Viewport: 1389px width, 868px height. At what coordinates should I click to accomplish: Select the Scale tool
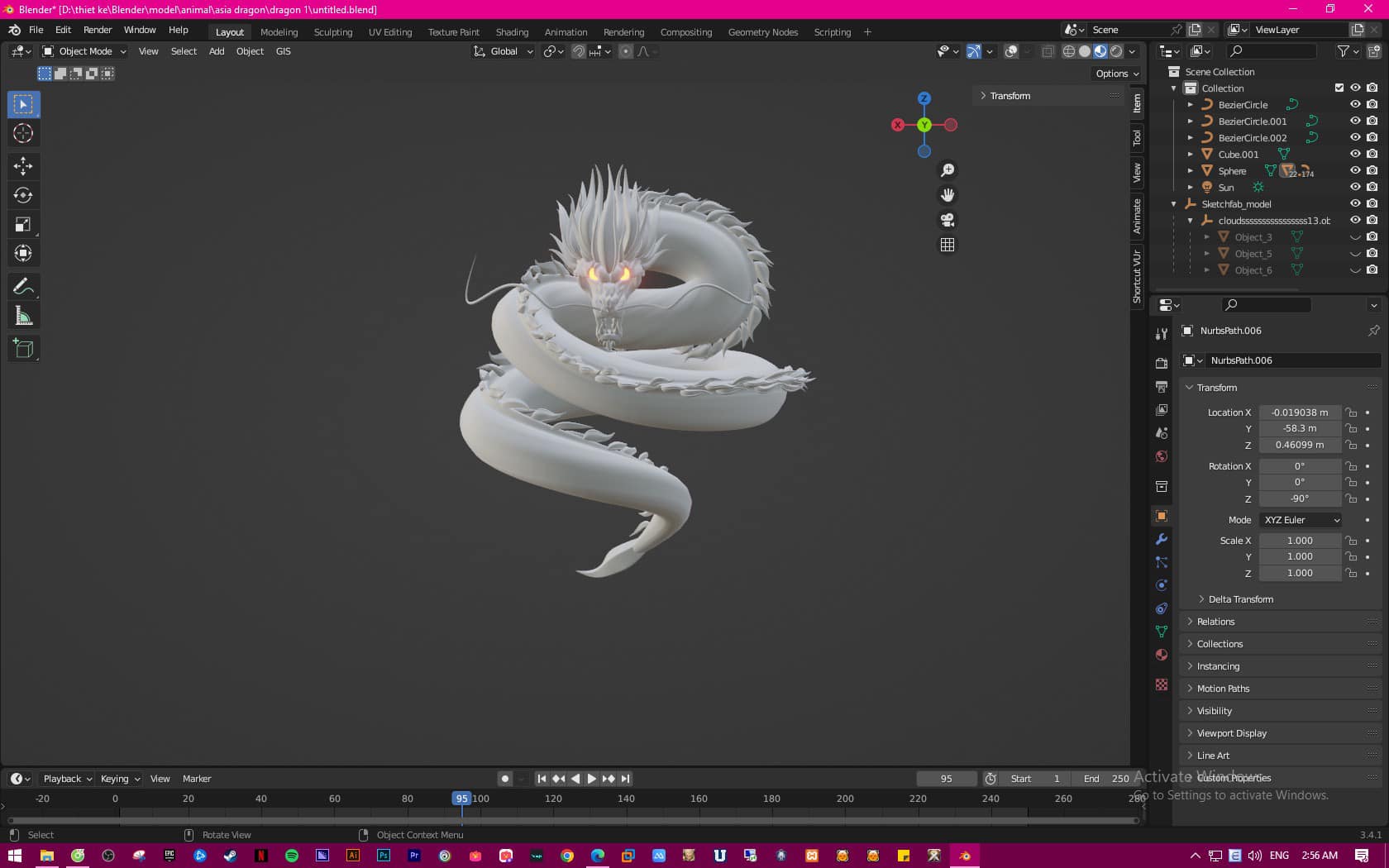click(23, 224)
